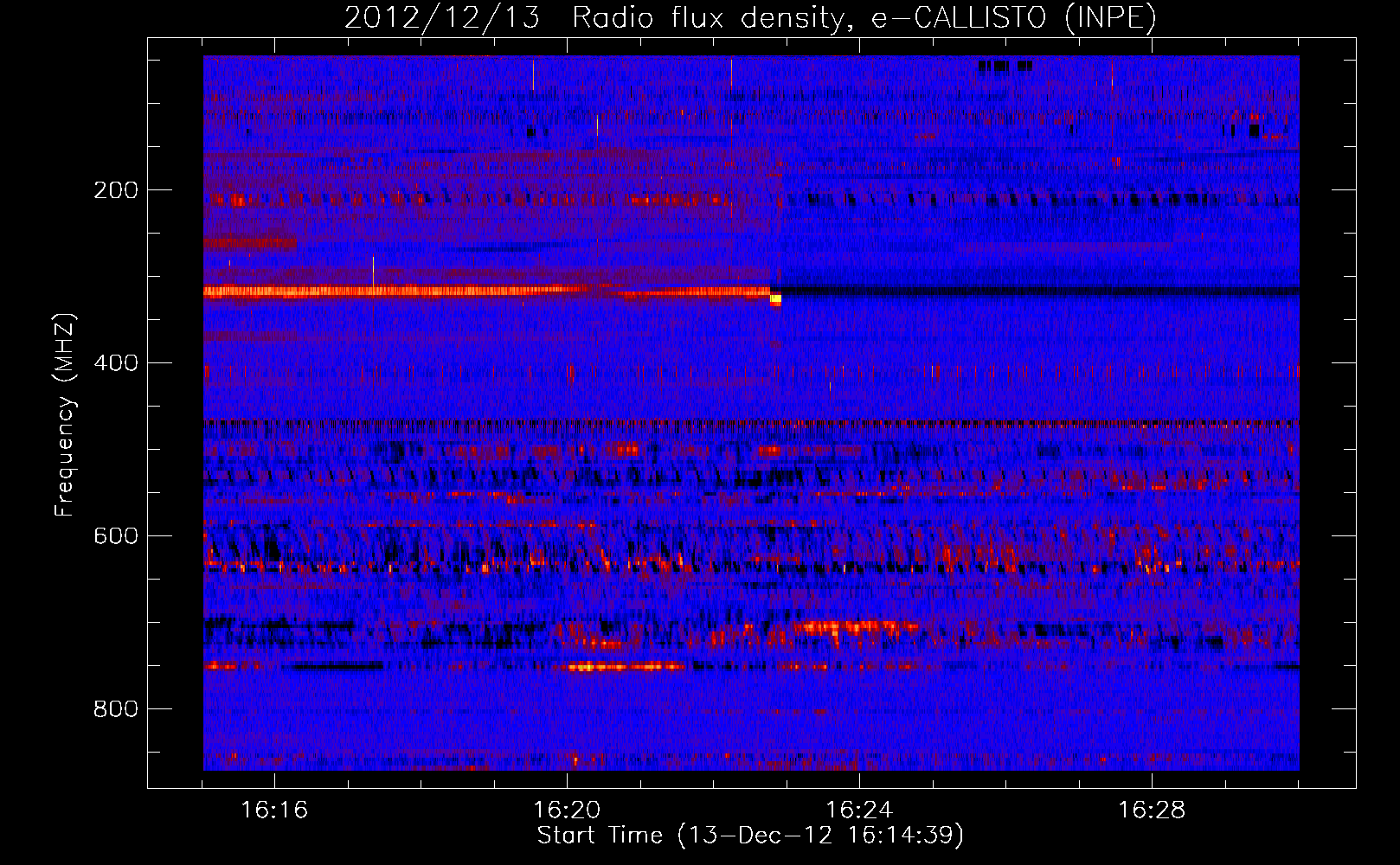Click the bright yellow burst near 330 MHz
The width and height of the screenshot is (1400, 865).
point(776,299)
